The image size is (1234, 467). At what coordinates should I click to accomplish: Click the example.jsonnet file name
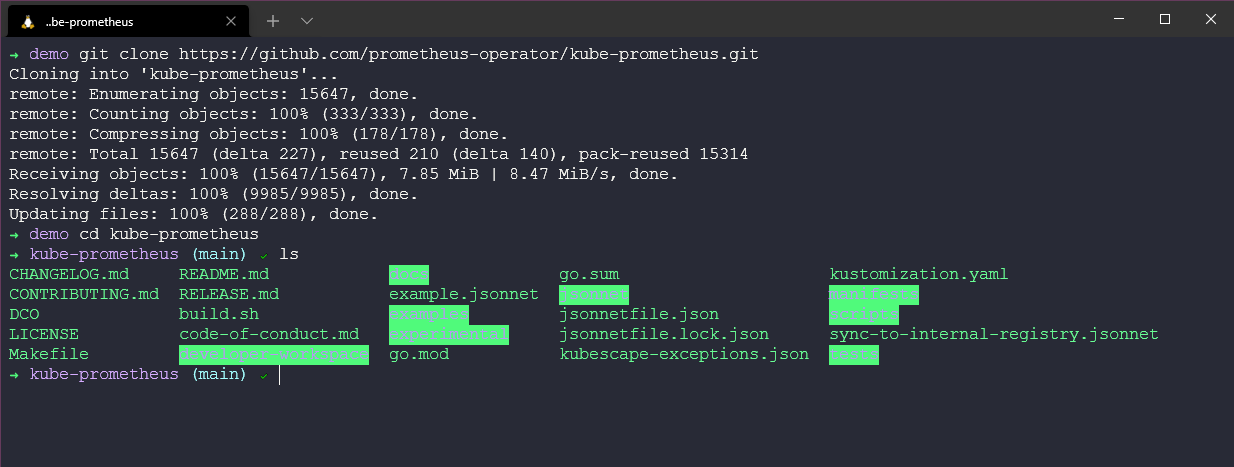click(x=464, y=294)
